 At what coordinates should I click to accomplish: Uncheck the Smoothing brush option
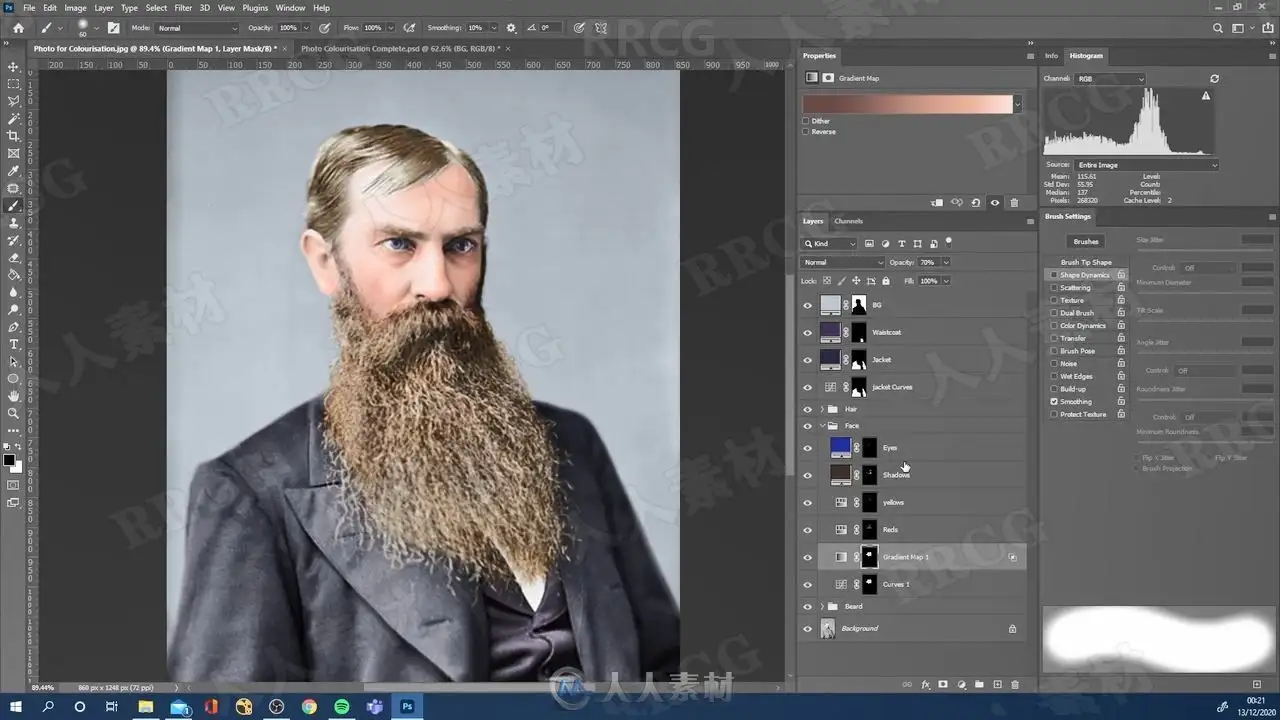(1054, 402)
